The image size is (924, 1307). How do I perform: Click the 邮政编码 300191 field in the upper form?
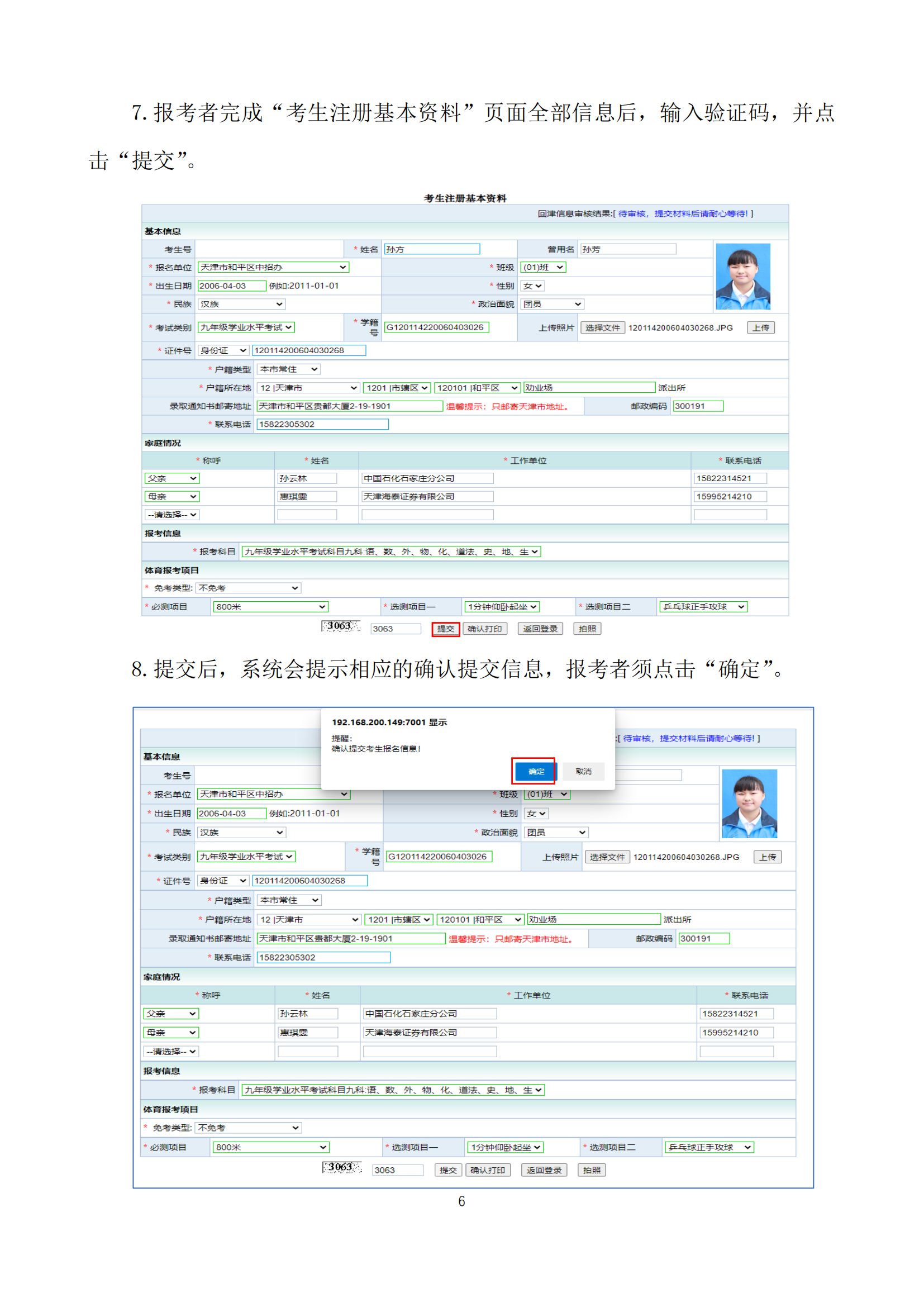[698, 406]
